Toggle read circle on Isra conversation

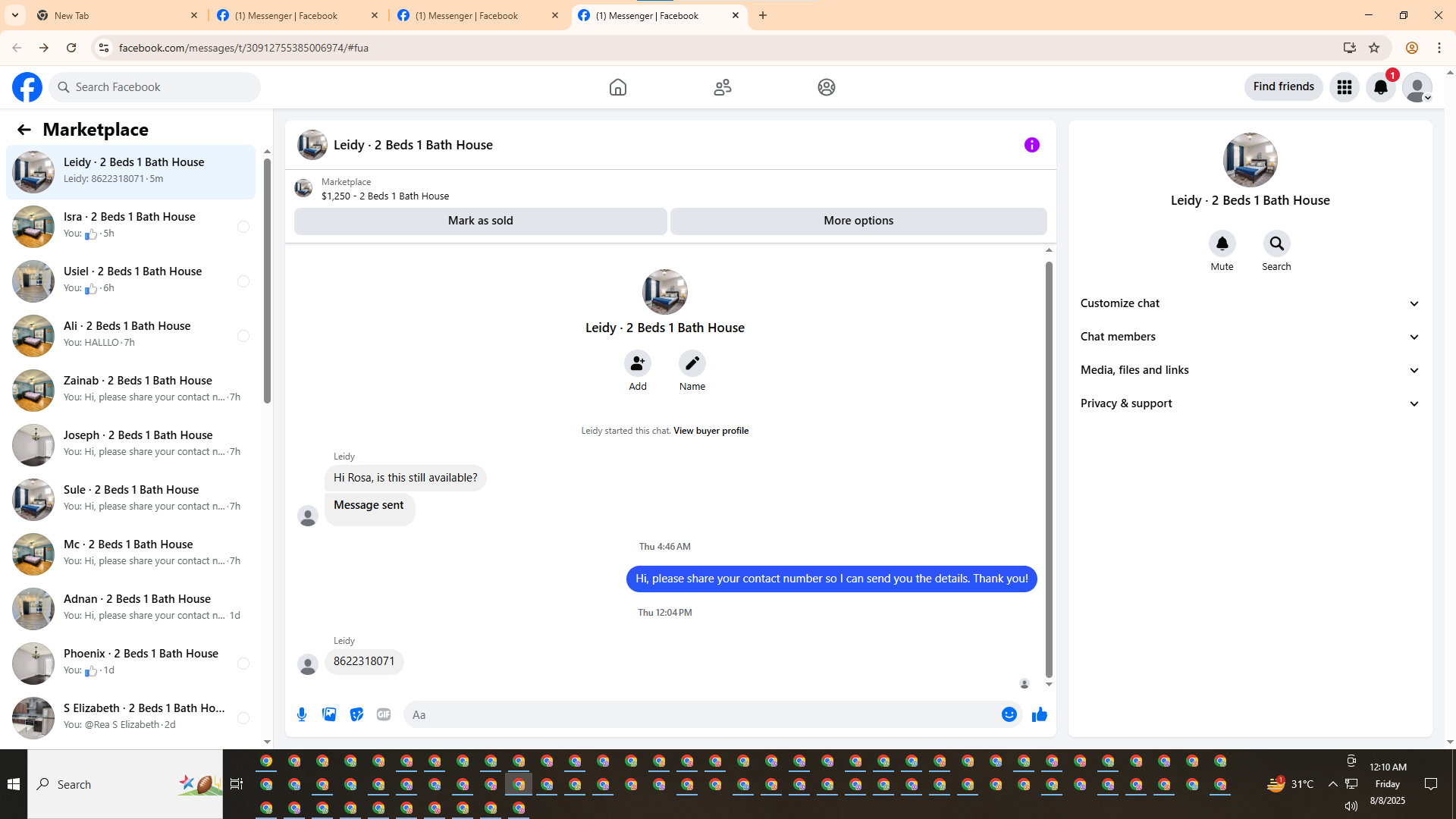[x=243, y=227]
